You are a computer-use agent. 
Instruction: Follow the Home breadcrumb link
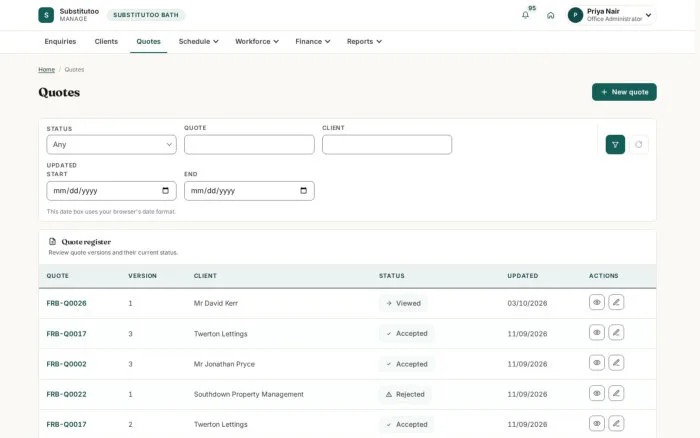tap(46, 70)
